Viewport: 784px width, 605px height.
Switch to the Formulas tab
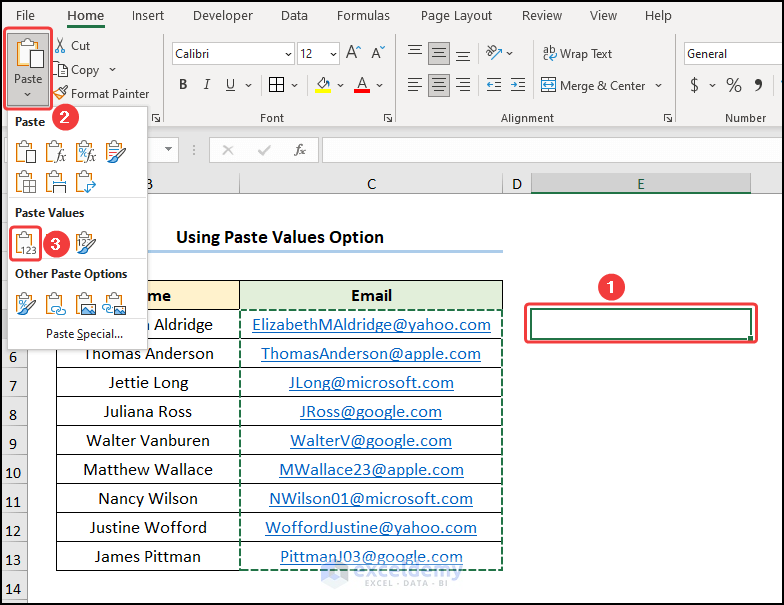(x=363, y=15)
